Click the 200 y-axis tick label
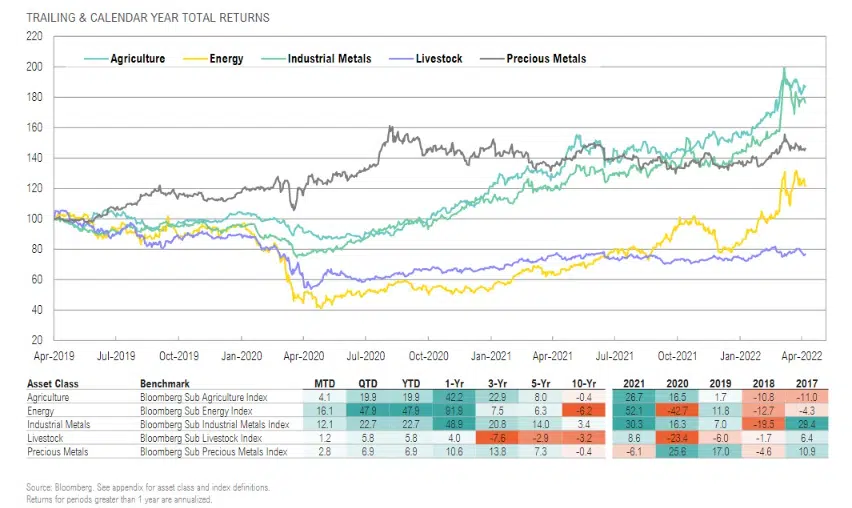The height and width of the screenshot is (508, 852). coord(34,67)
